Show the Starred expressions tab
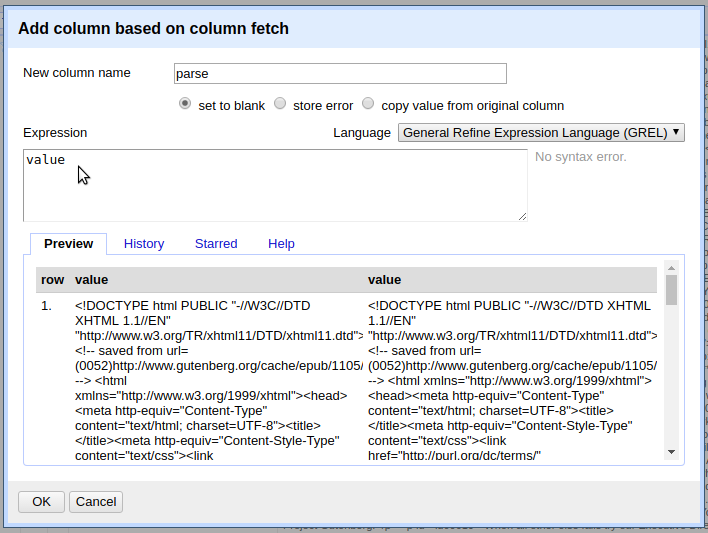The image size is (708, 533). pos(216,243)
